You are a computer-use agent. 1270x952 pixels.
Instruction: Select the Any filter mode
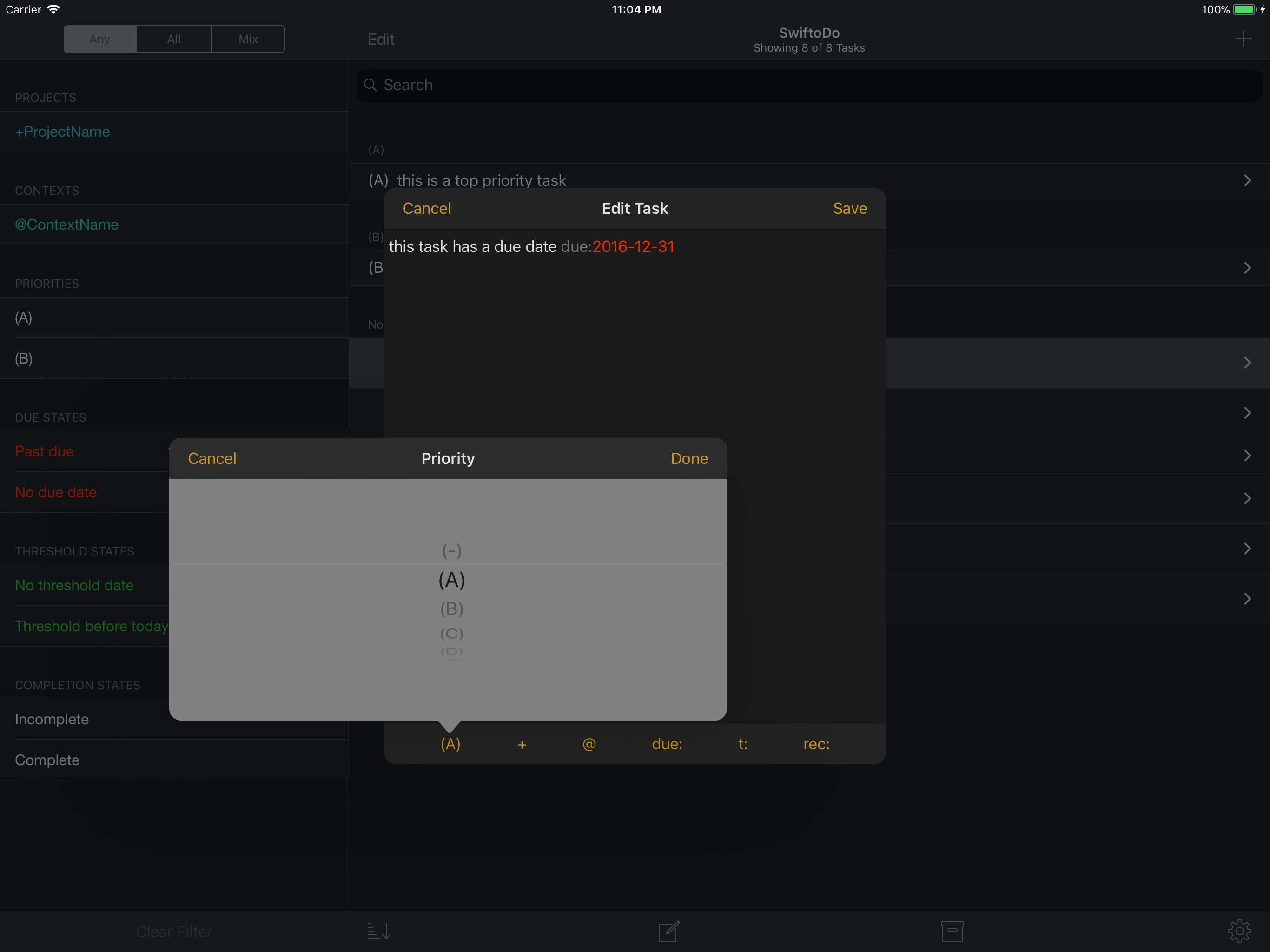100,39
